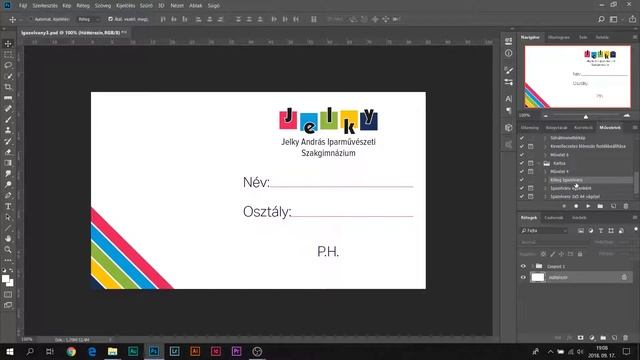Switch to the Hisztogram tab
The height and width of the screenshot is (360, 640).
click(559, 37)
